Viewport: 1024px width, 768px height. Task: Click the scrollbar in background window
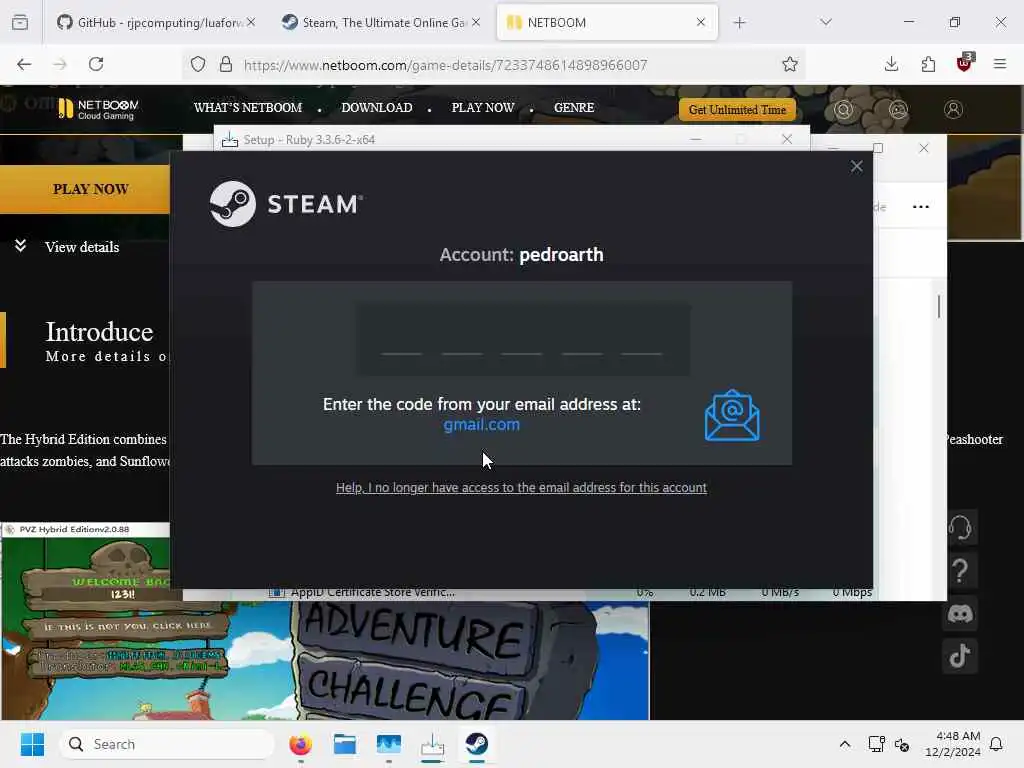(x=939, y=307)
